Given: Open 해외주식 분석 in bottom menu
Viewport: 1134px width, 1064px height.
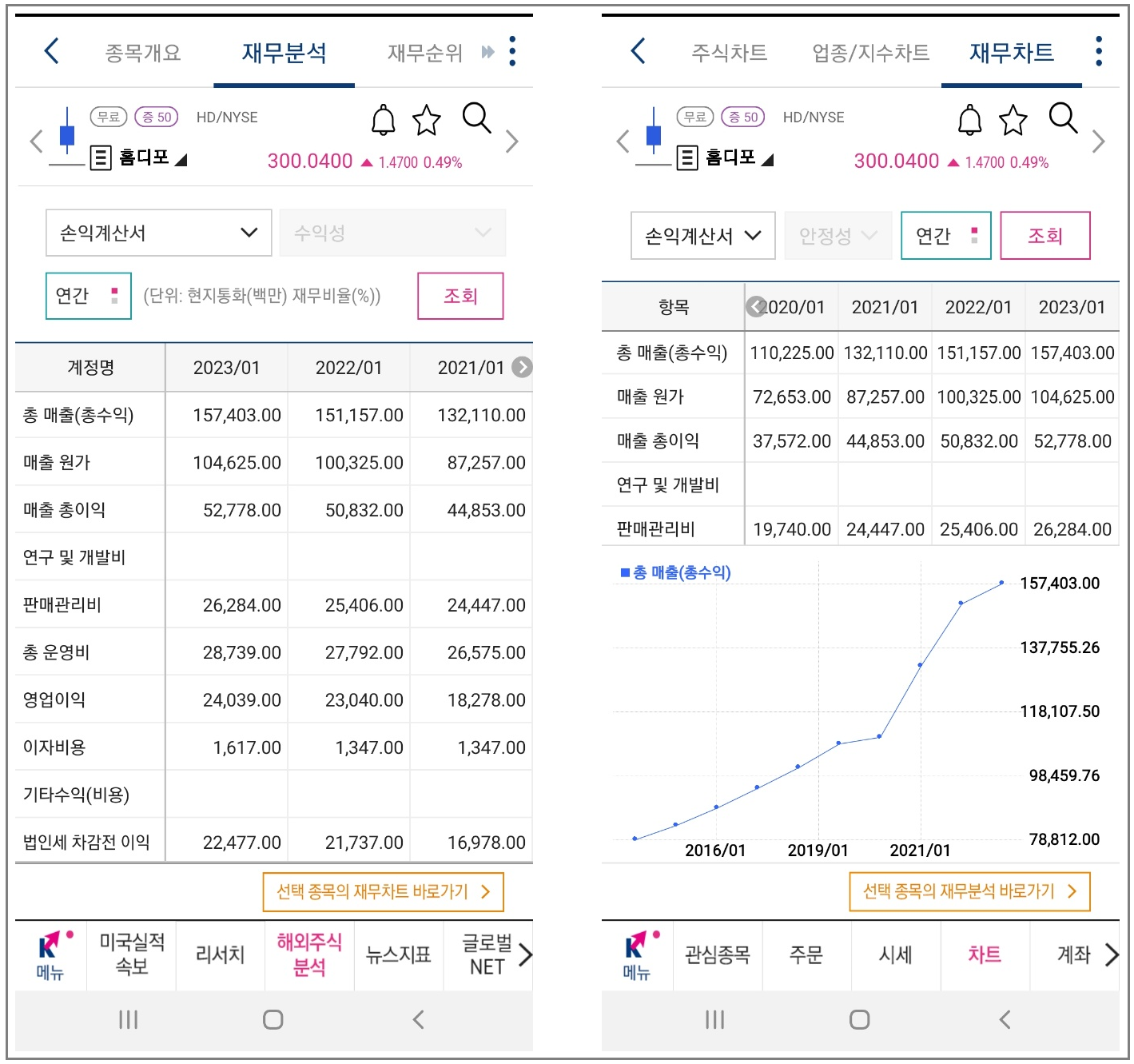Looking at the screenshot, I should coord(309,954).
